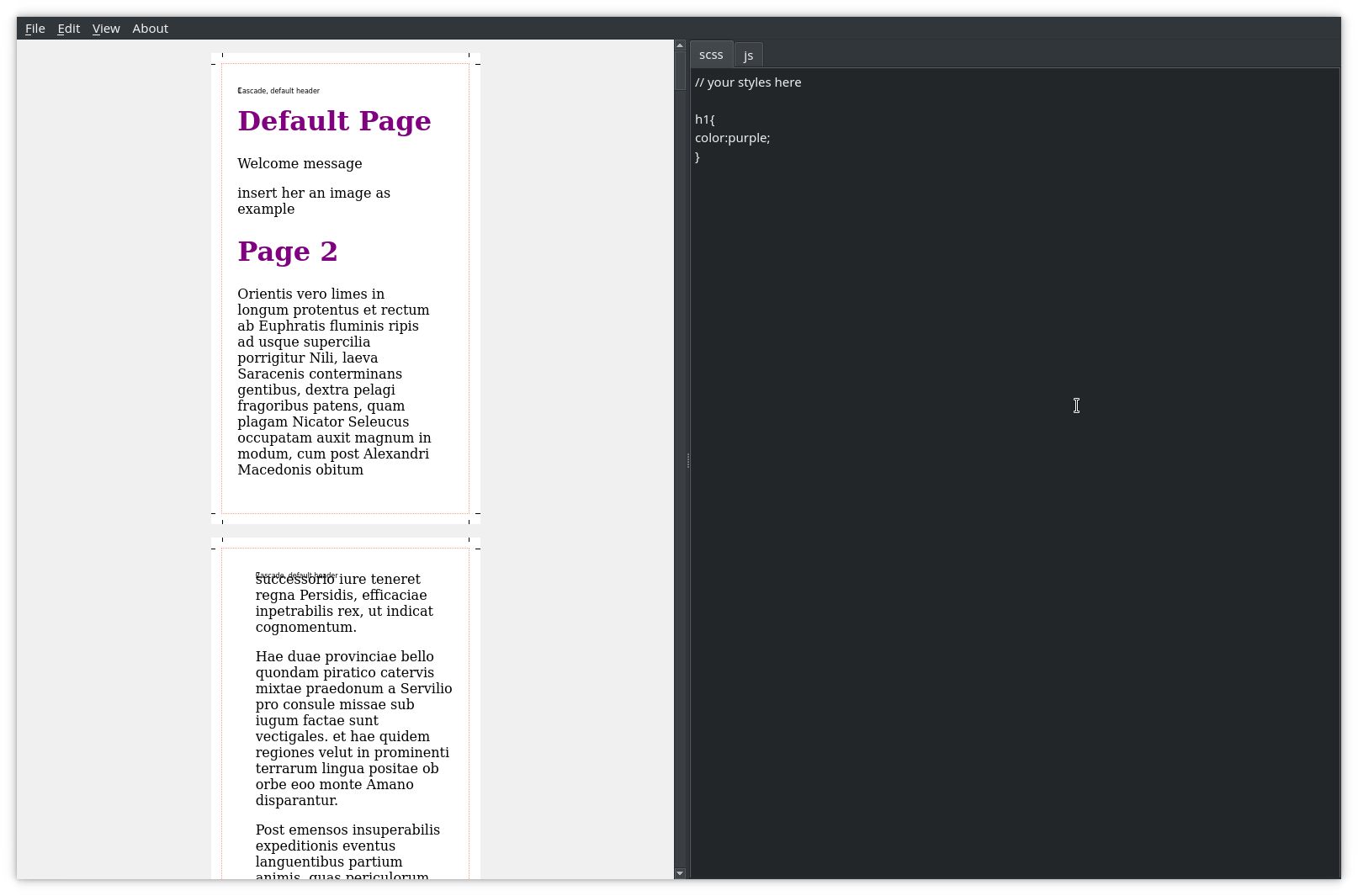The height and width of the screenshot is (896, 1358).
Task: Click the 'Welcome message' text
Action: point(300,163)
